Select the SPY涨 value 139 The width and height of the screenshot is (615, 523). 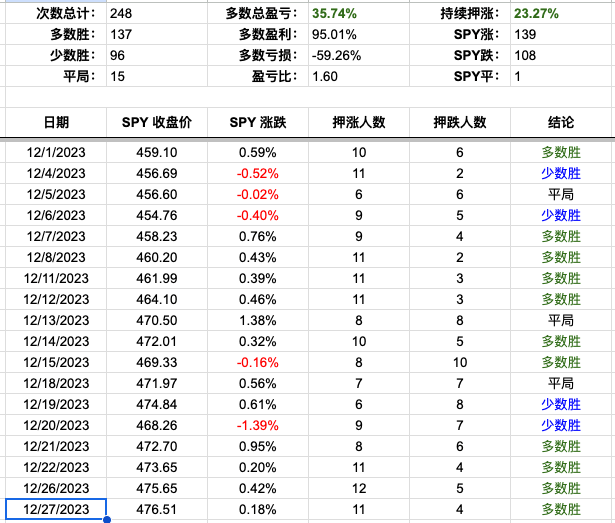pyautogui.click(x=525, y=36)
